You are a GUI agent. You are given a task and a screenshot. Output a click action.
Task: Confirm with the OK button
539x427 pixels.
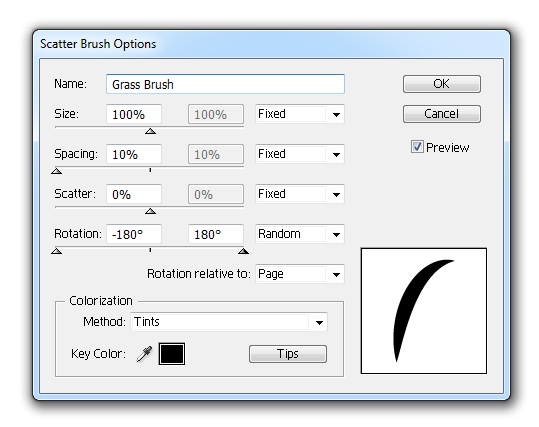pos(442,84)
